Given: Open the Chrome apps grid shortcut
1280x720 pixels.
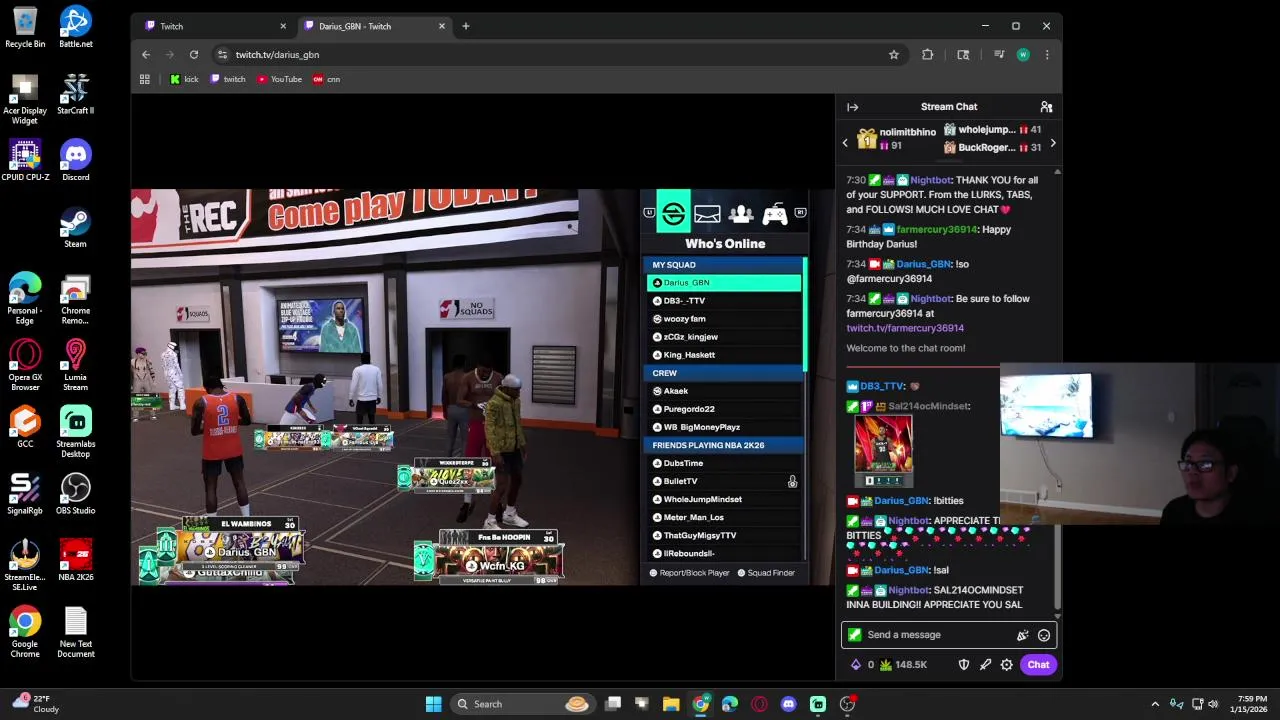Looking at the screenshot, I should tap(145, 79).
